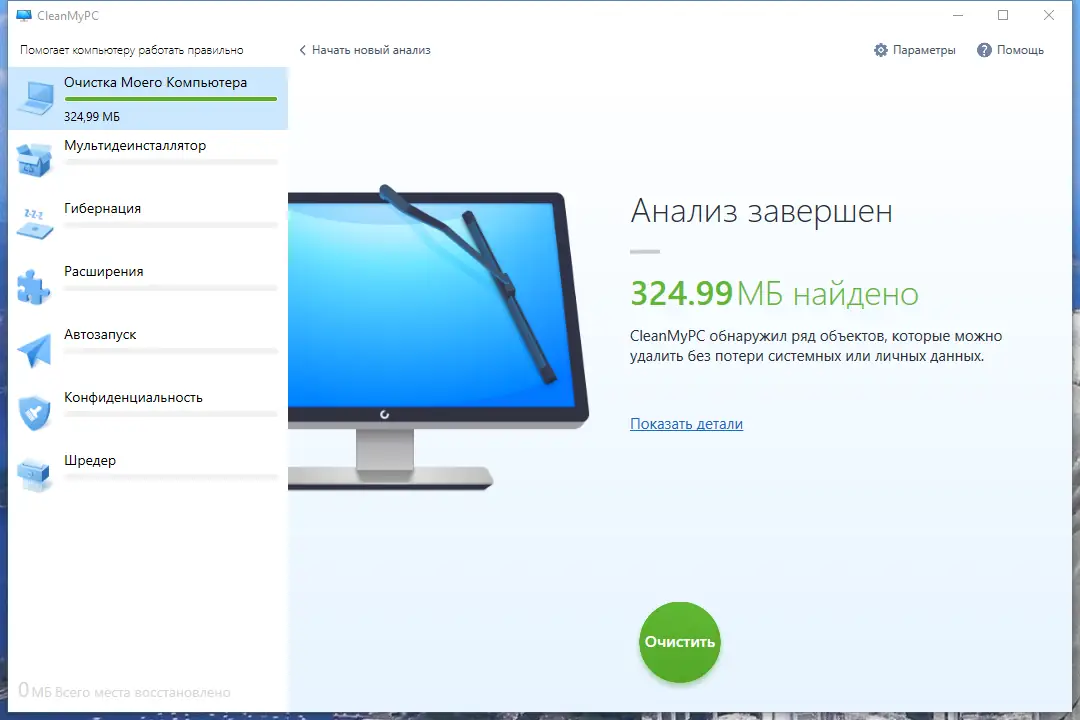Image resolution: width=1080 pixels, height=720 pixels.
Task: Click the box icon for Мультидеинсталлятор
Action: click(x=34, y=160)
